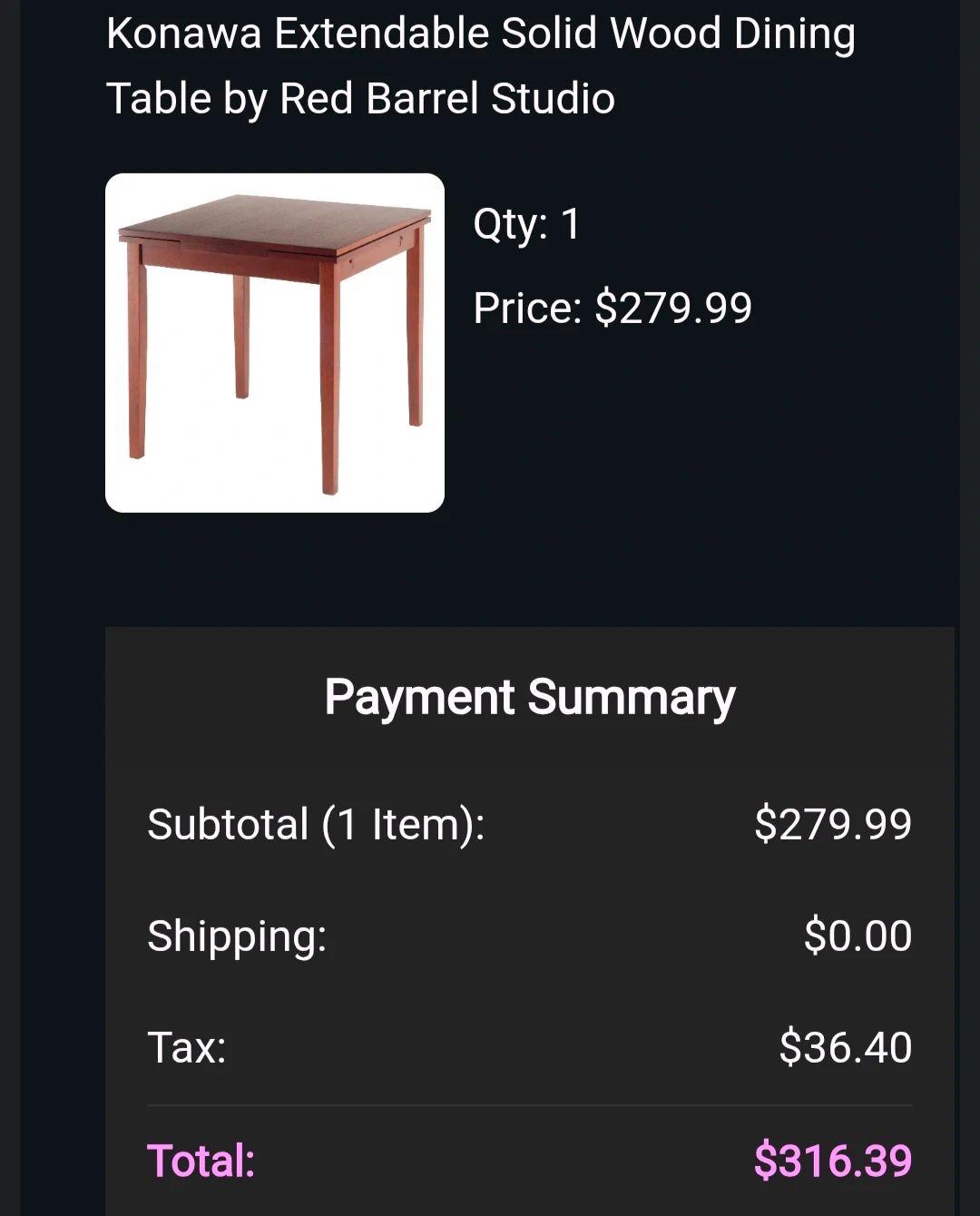Tap the $0.00 shipping amount

click(x=857, y=937)
